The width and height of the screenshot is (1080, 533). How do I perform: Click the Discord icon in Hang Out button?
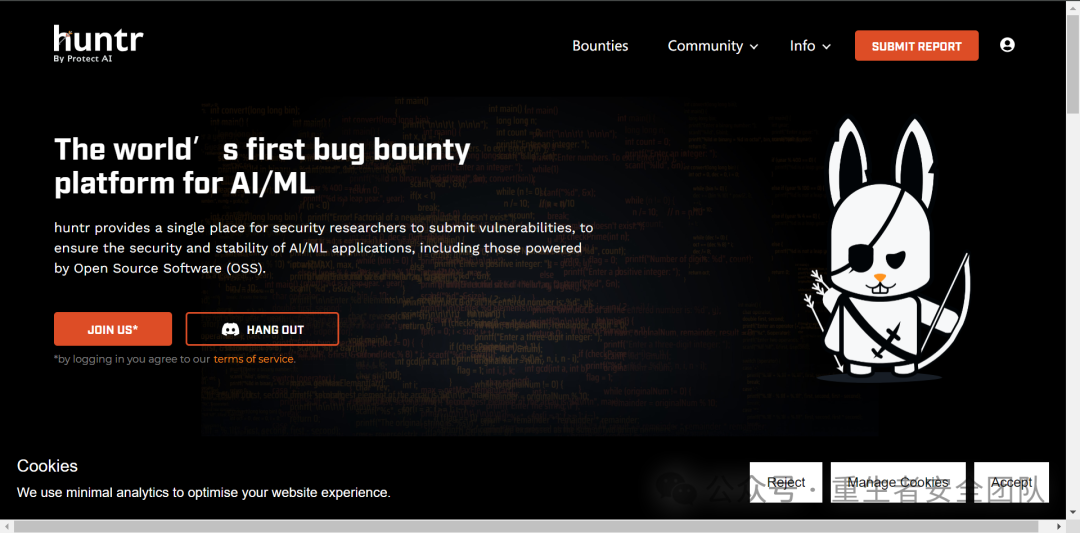tap(231, 329)
